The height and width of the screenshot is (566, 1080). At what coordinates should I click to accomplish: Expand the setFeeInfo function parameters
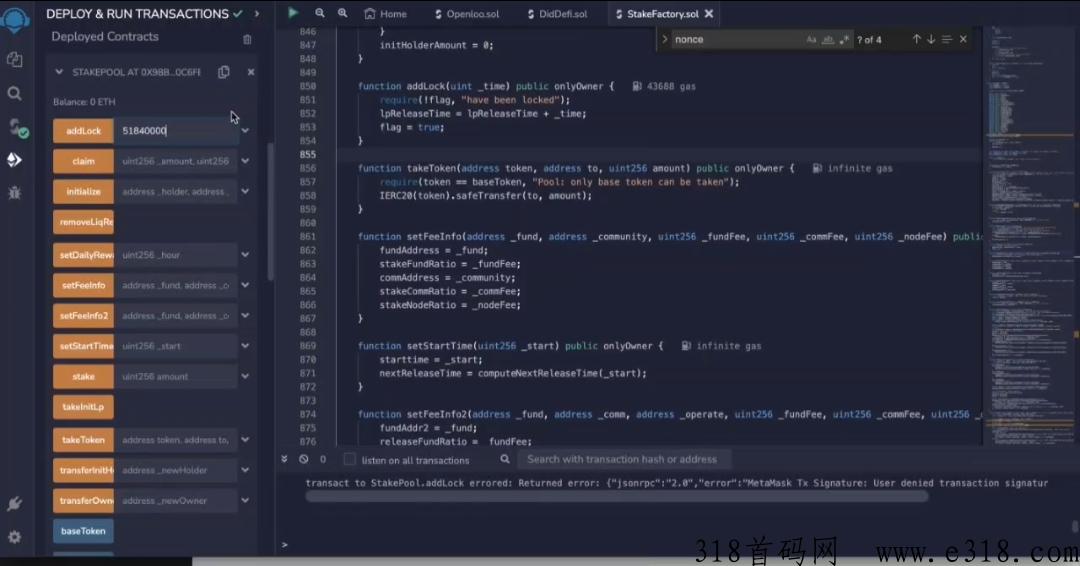coord(245,285)
